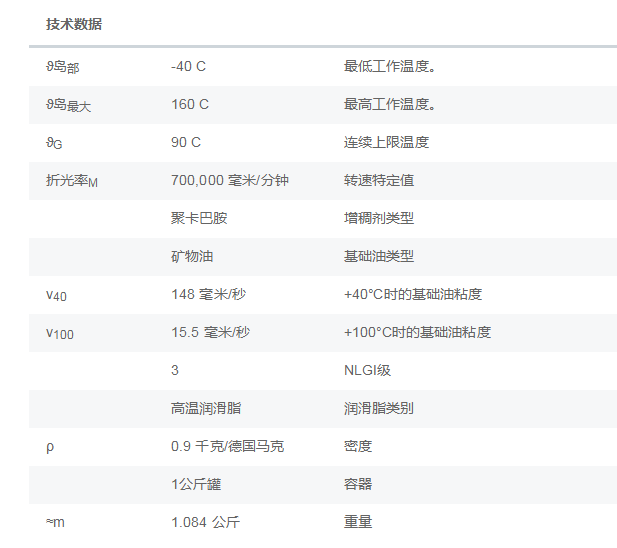Select the 700,000 毫米/分钟 value
Image resolution: width=617 pixels, height=548 pixels.
(230, 181)
